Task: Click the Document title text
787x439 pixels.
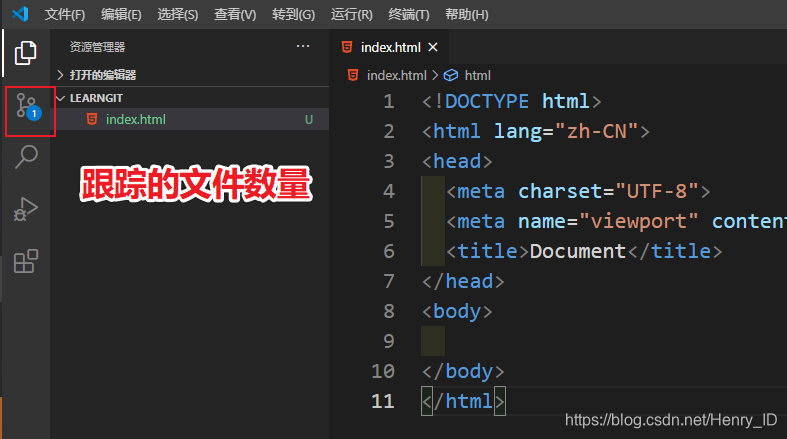Action: 578,251
